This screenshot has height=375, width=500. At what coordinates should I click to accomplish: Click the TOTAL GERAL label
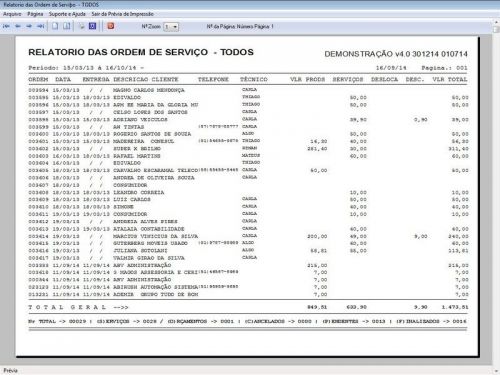[67, 307]
